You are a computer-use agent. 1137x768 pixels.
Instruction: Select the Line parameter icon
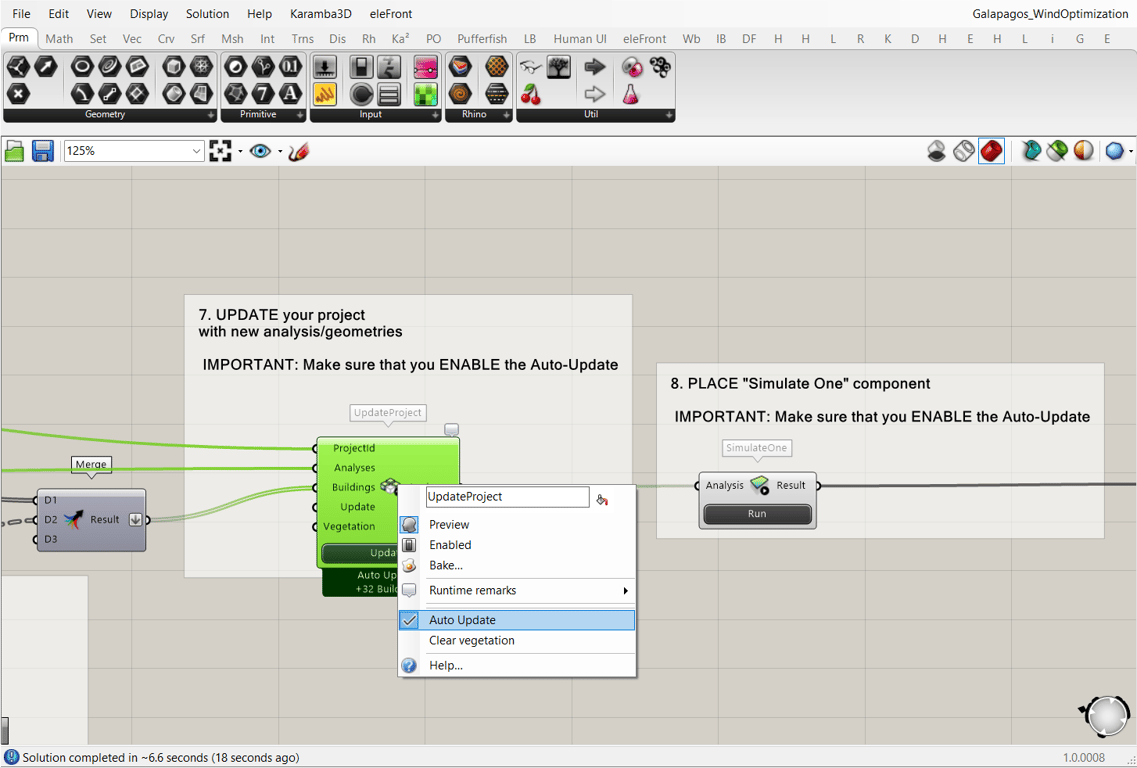pyautogui.click(x=110, y=94)
